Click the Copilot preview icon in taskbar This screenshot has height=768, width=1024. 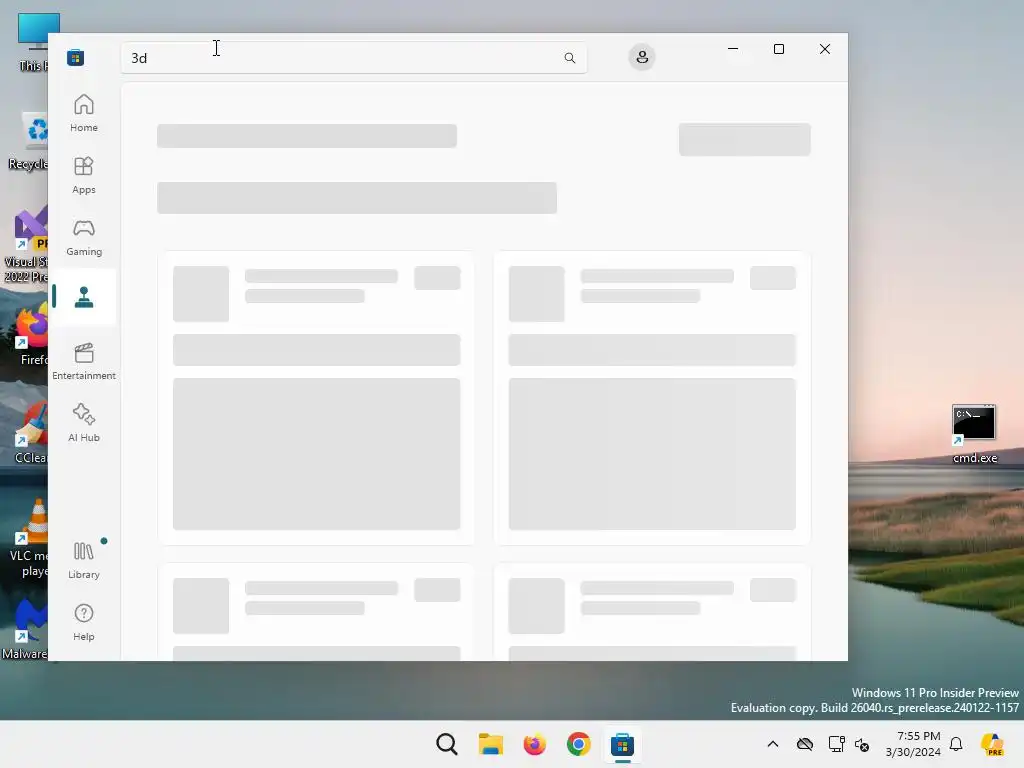pyautogui.click(x=992, y=744)
